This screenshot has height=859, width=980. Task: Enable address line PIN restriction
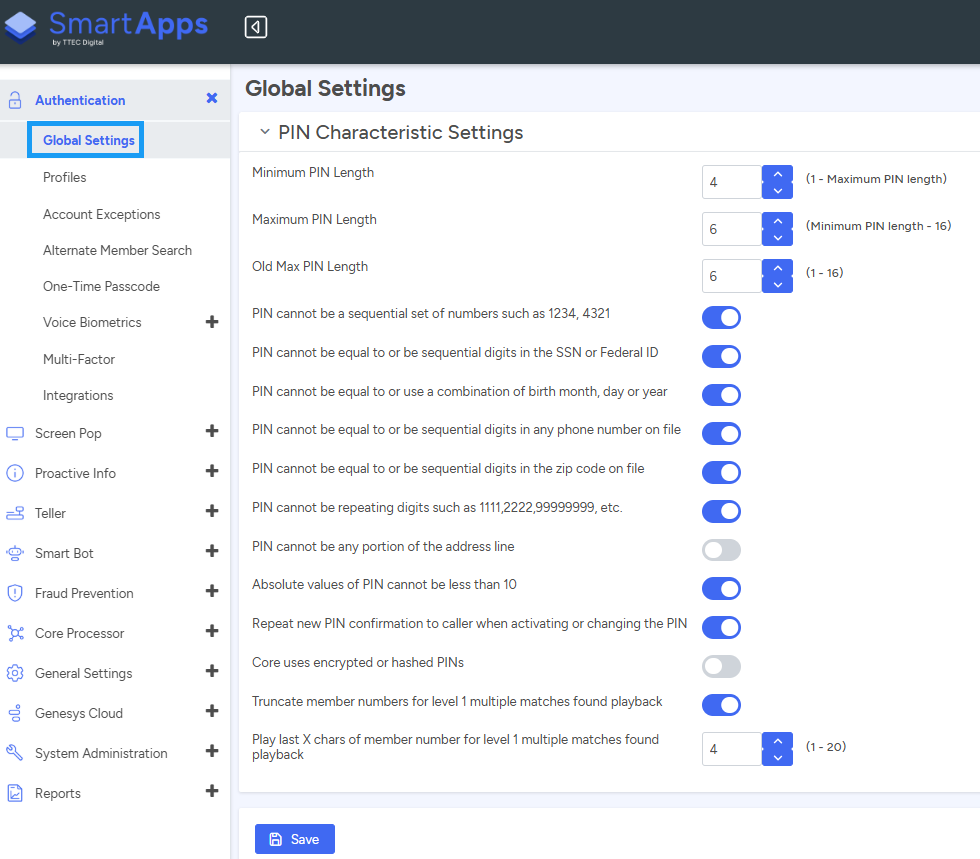coord(721,550)
